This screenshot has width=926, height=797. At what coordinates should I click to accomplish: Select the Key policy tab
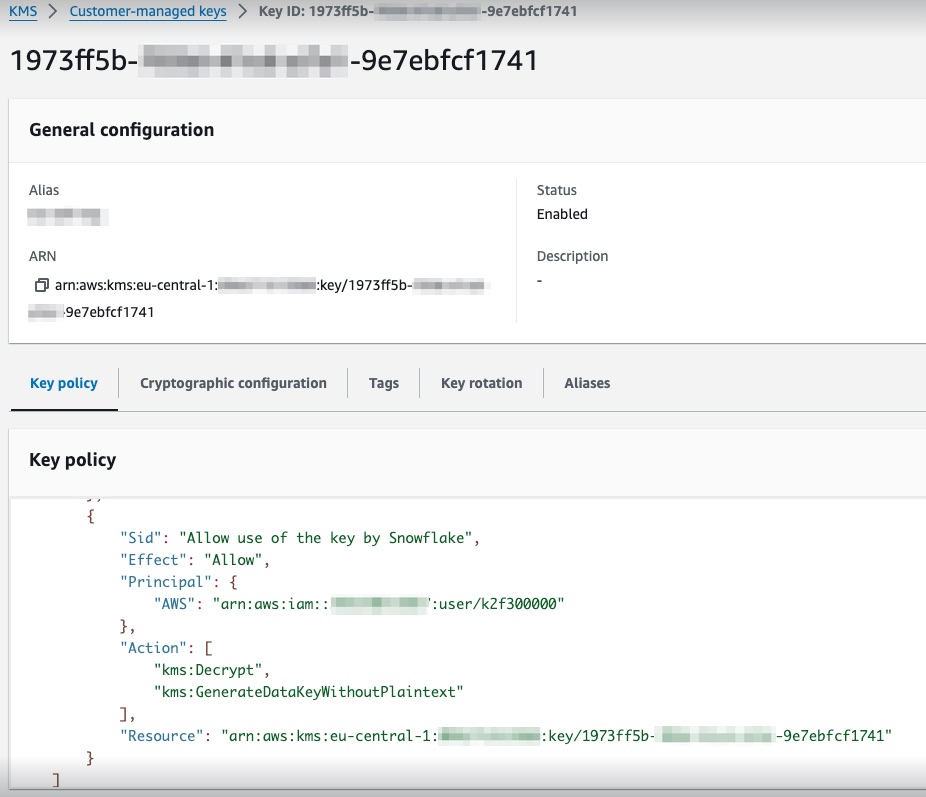(64, 383)
